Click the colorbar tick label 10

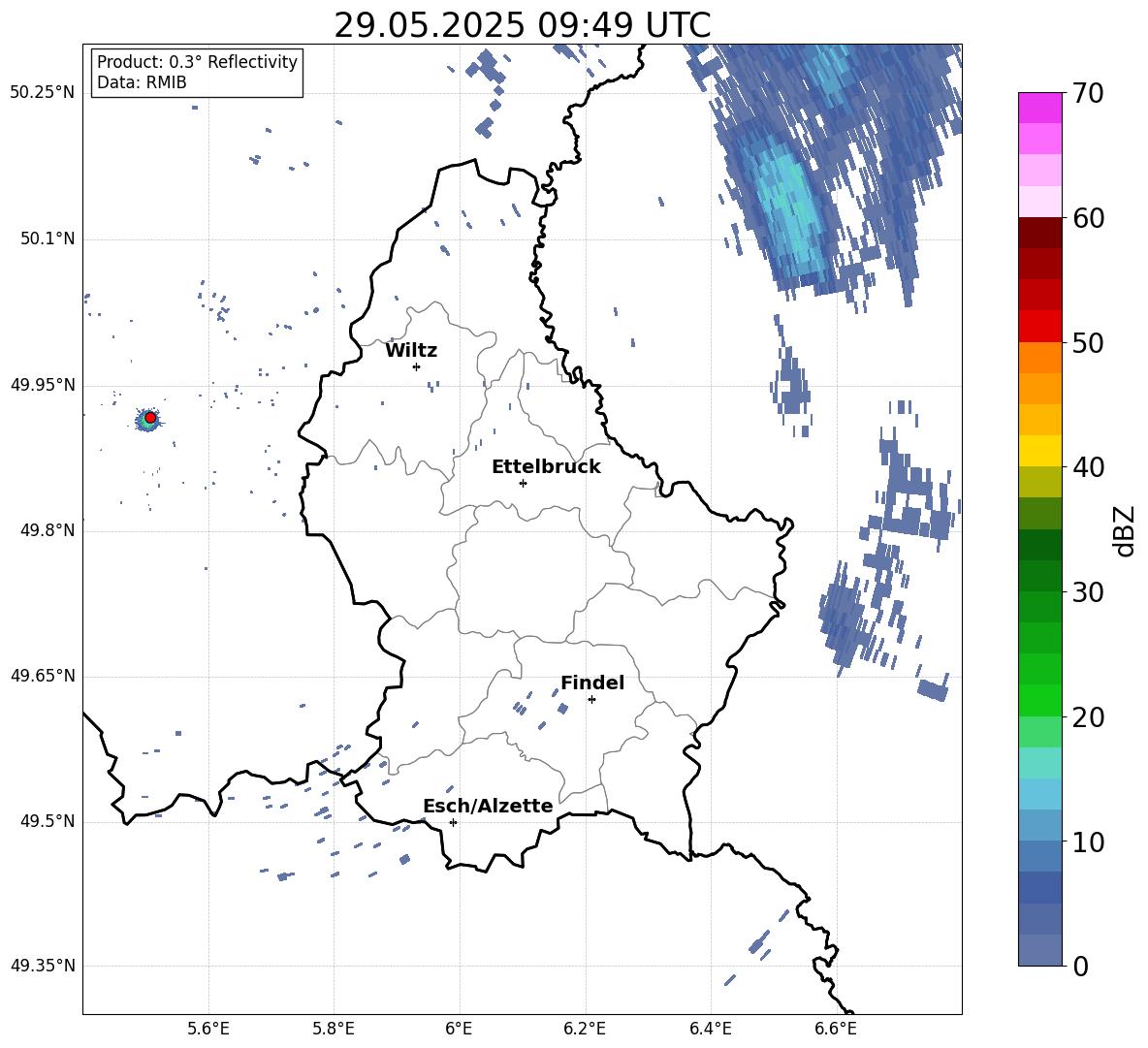point(1088,842)
